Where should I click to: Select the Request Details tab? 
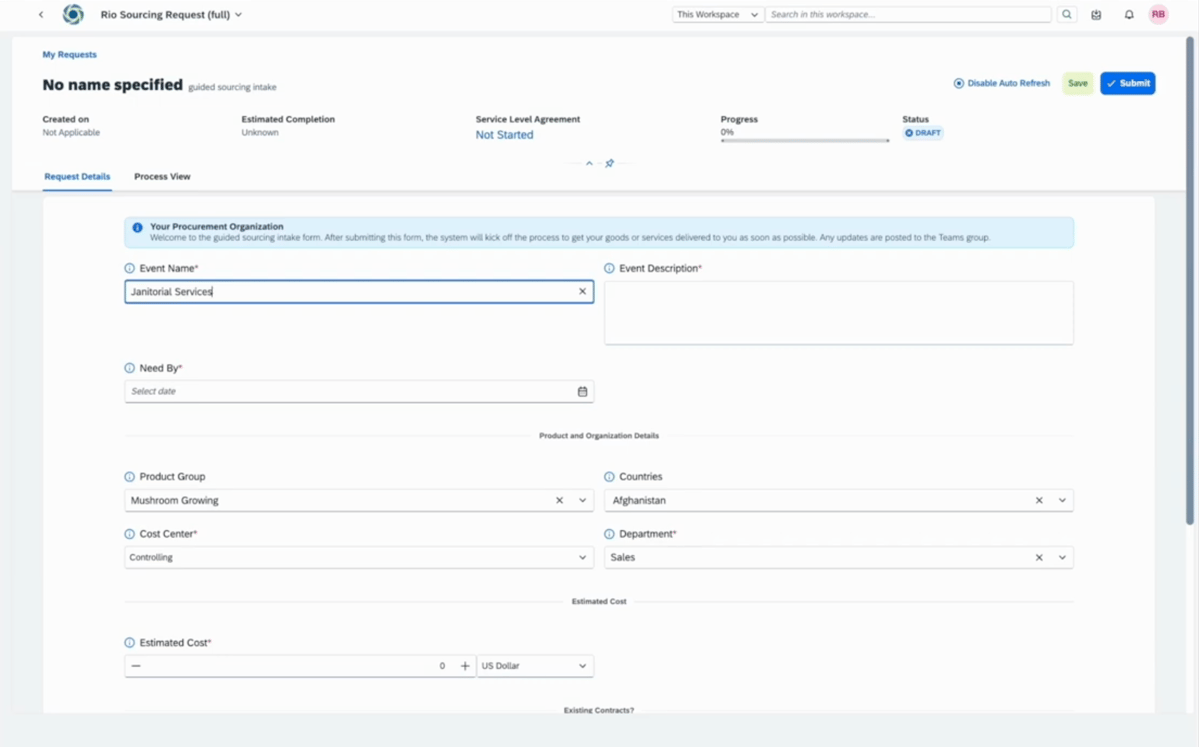pyautogui.click(x=77, y=176)
